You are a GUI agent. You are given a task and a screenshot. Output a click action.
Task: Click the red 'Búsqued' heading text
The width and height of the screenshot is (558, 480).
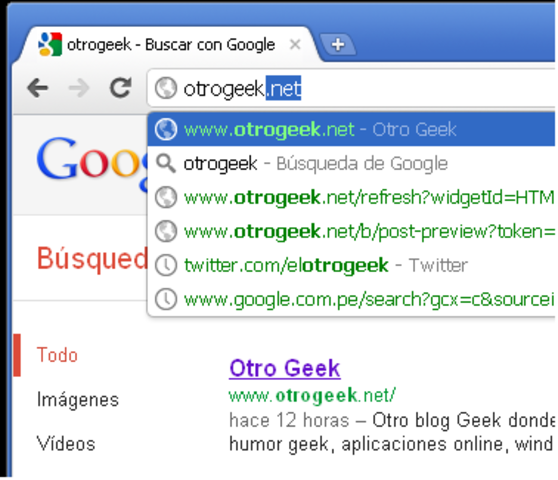pos(92,259)
